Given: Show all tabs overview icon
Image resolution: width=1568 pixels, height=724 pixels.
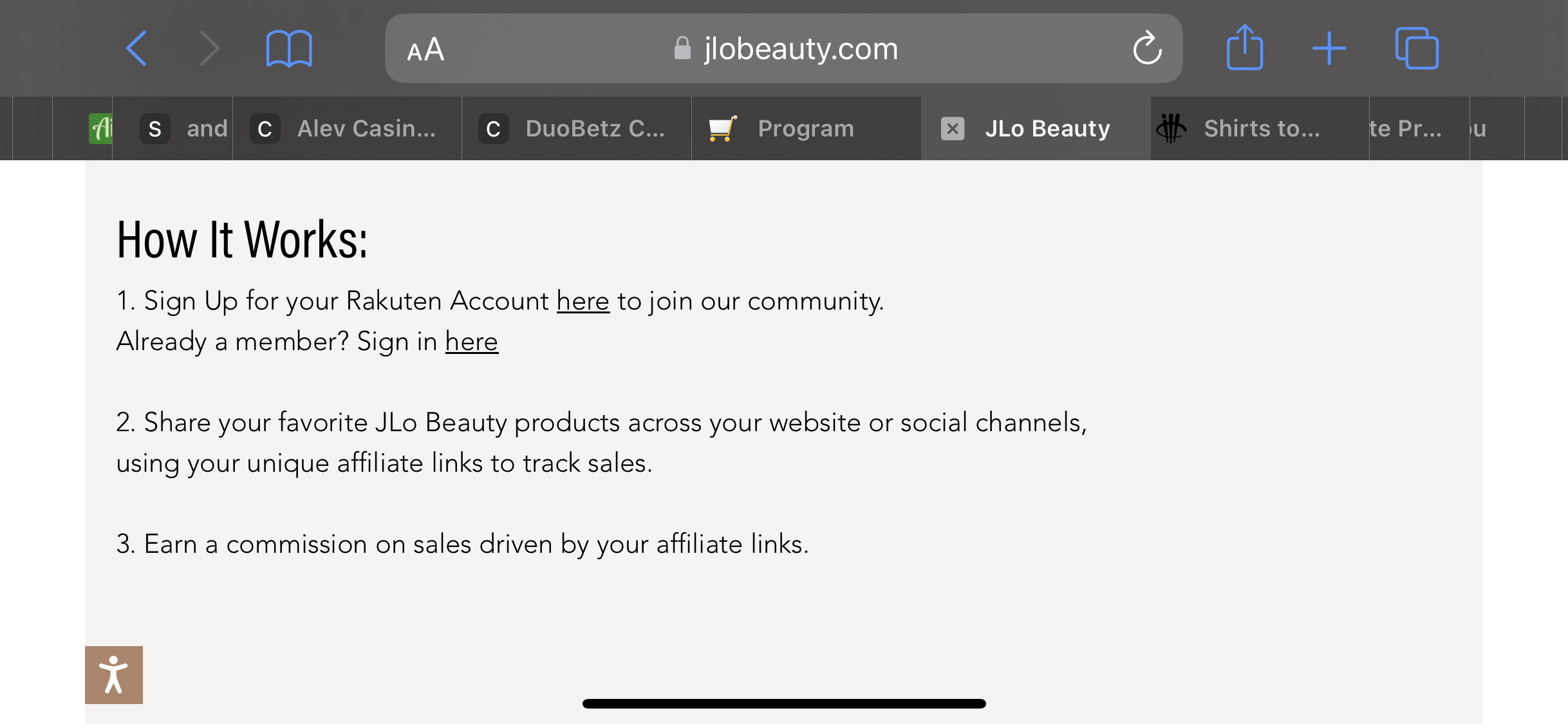Looking at the screenshot, I should (x=1416, y=48).
